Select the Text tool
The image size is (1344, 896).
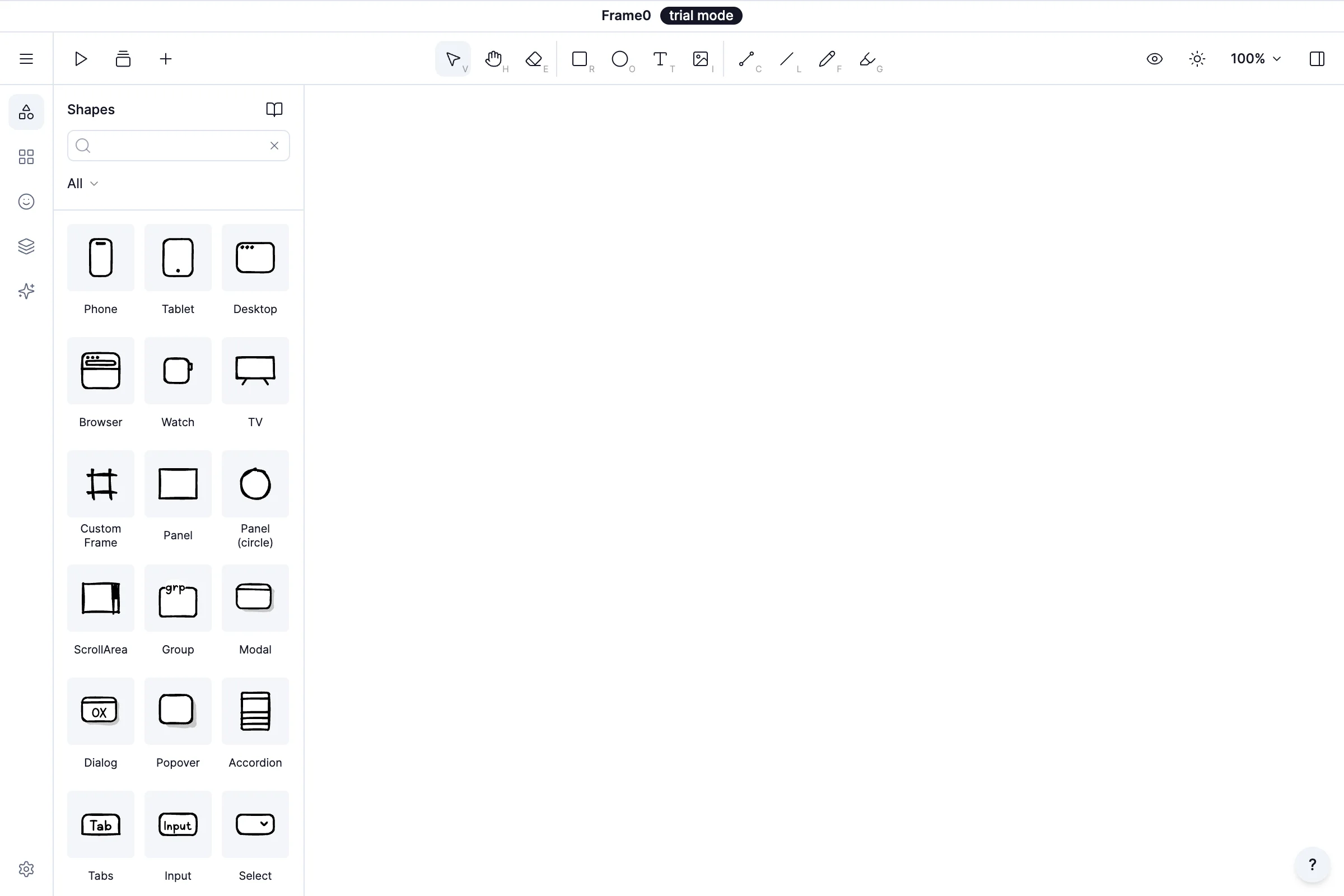[x=661, y=59]
